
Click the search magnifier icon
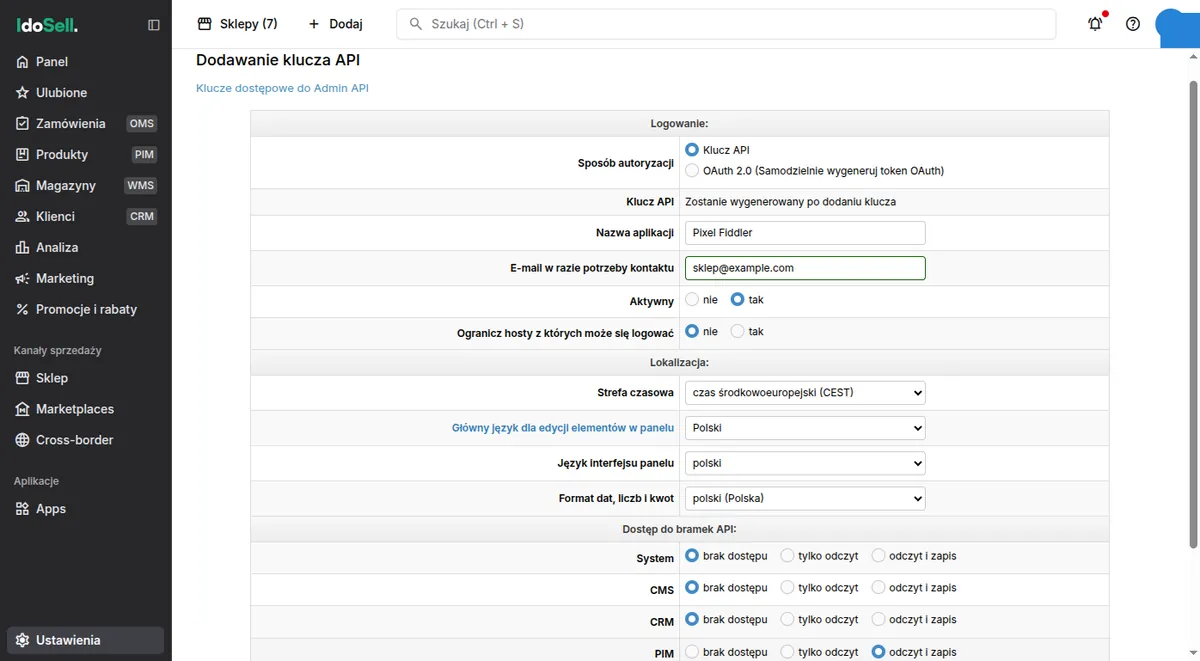(x=415, y=24)
